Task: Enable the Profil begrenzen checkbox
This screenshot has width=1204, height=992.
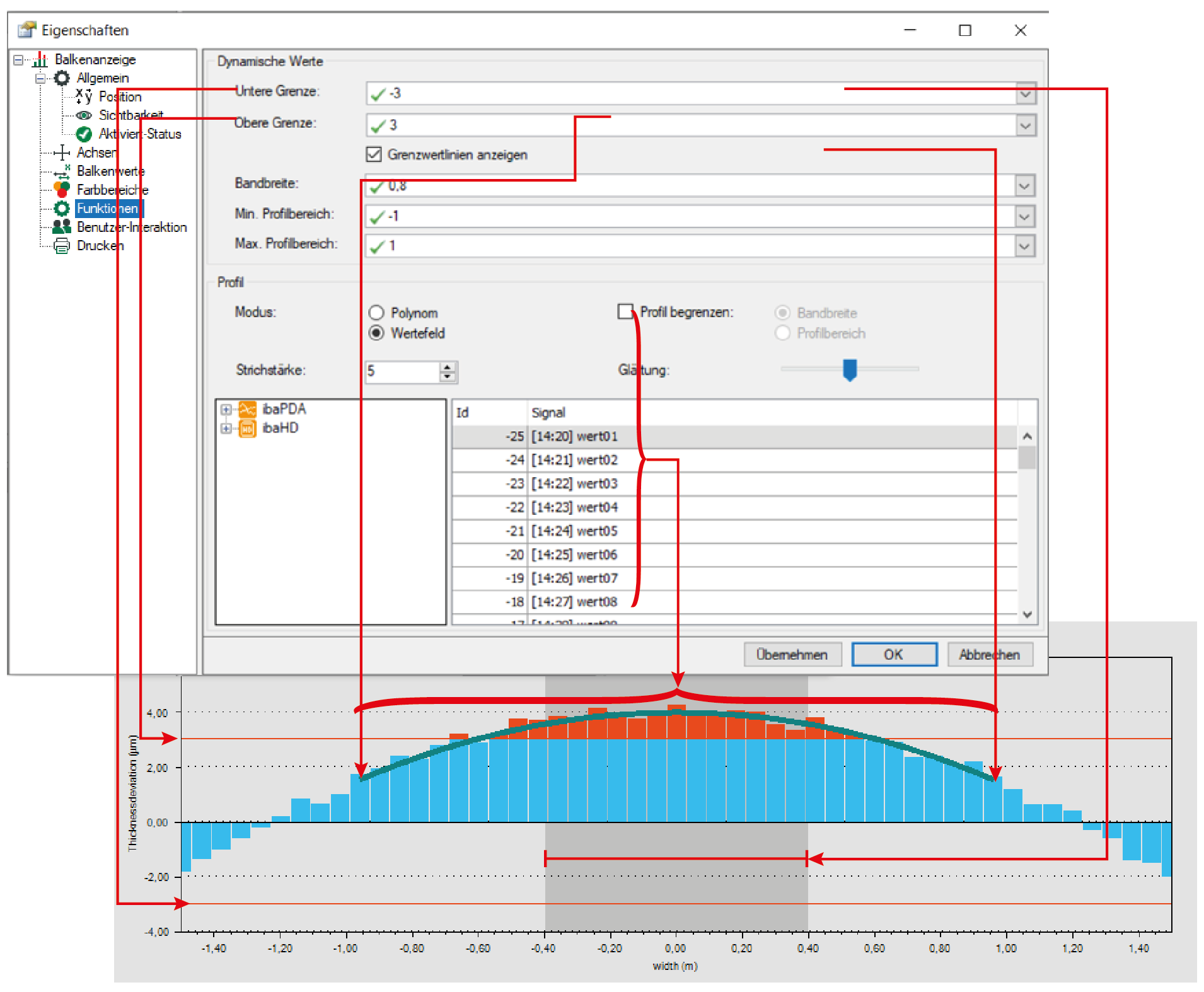Action: coord(625,312)
